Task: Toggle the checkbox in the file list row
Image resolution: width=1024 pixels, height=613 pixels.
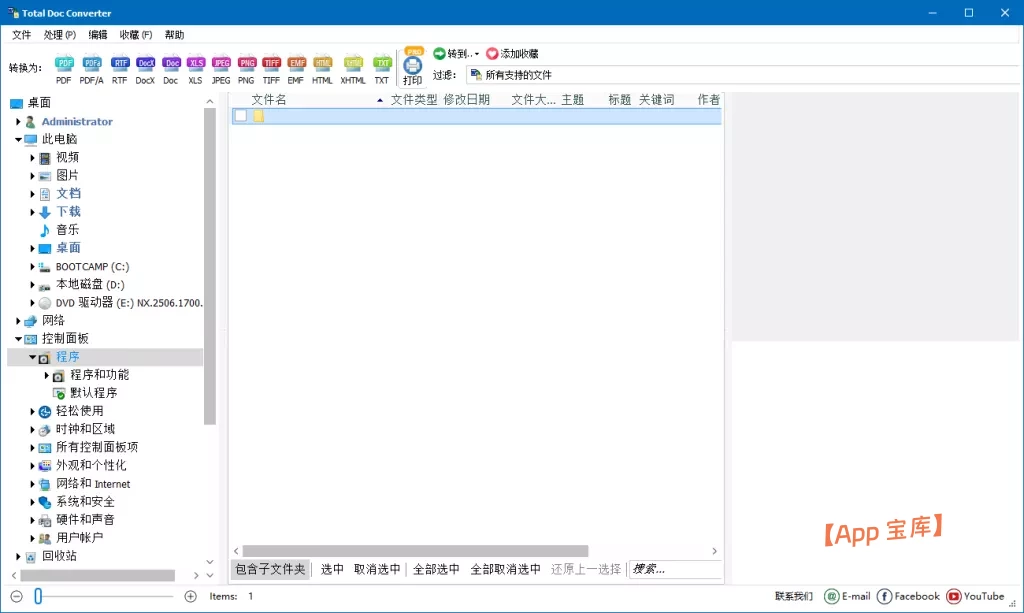Action: [x=240, y=115]
